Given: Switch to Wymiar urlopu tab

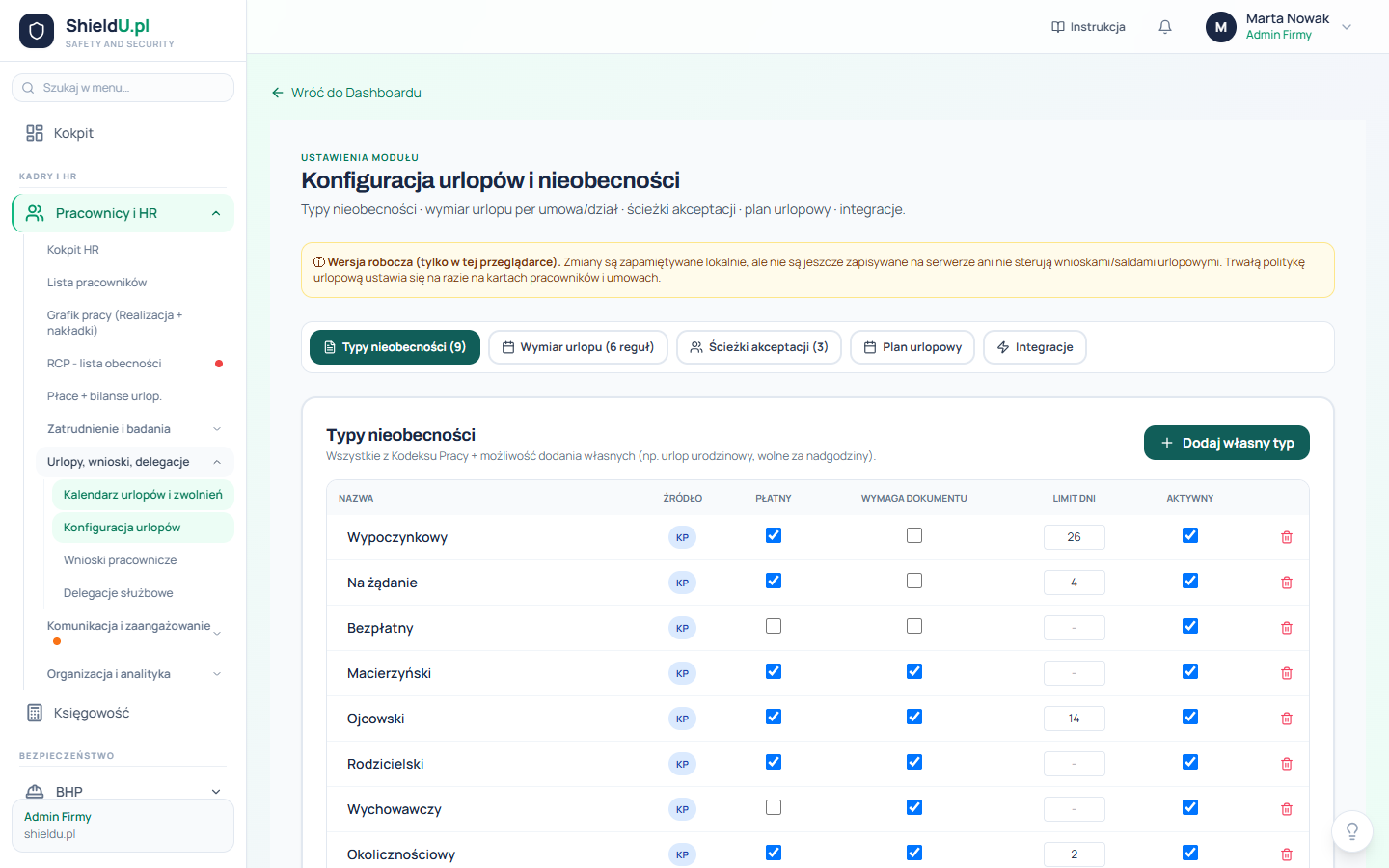Looking at the screenshot, I should [x=578, y=347].
